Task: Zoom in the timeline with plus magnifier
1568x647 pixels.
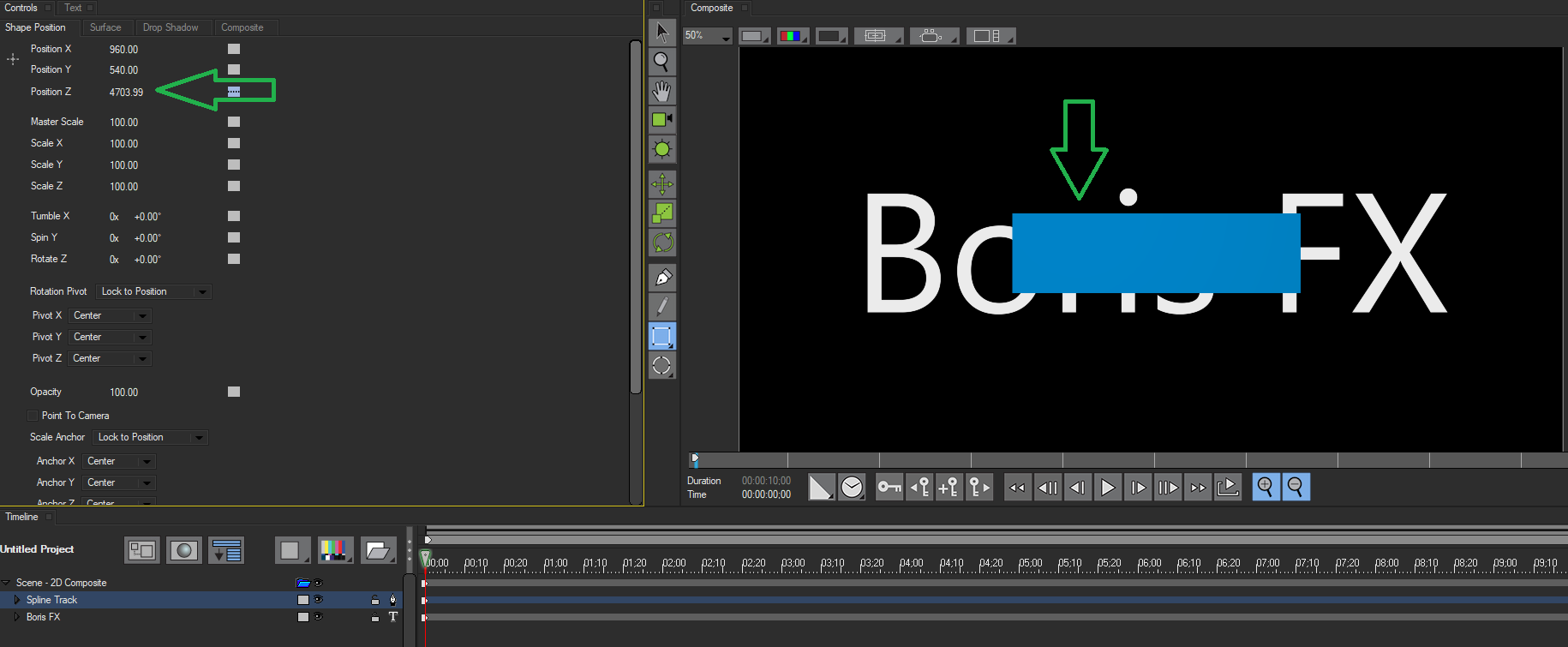Action: (1266, 488)
